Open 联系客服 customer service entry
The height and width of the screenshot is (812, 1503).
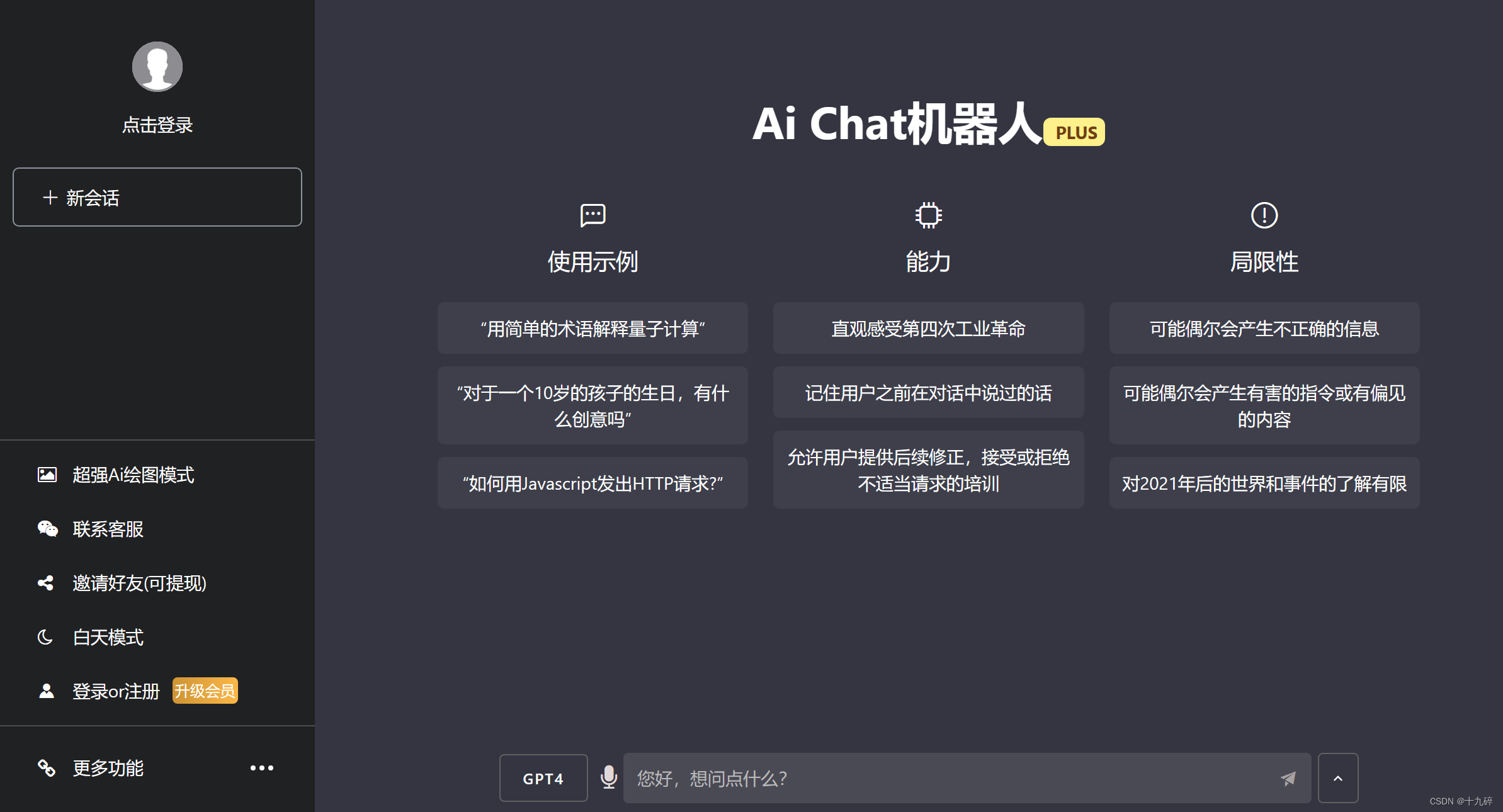[108, 529]
